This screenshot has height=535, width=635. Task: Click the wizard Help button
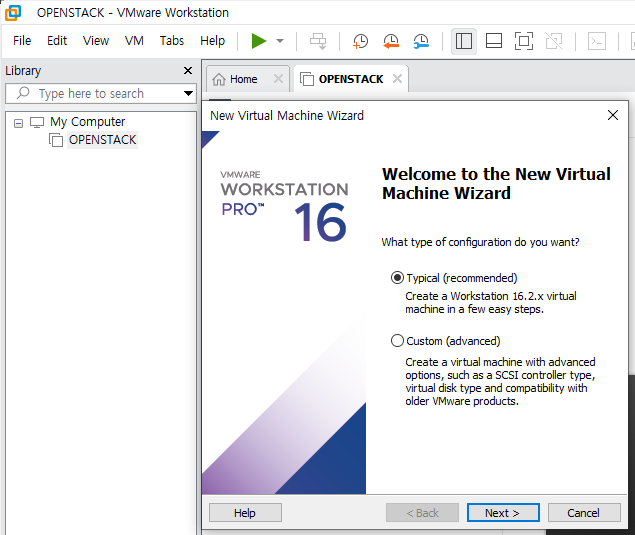[245, 513]
